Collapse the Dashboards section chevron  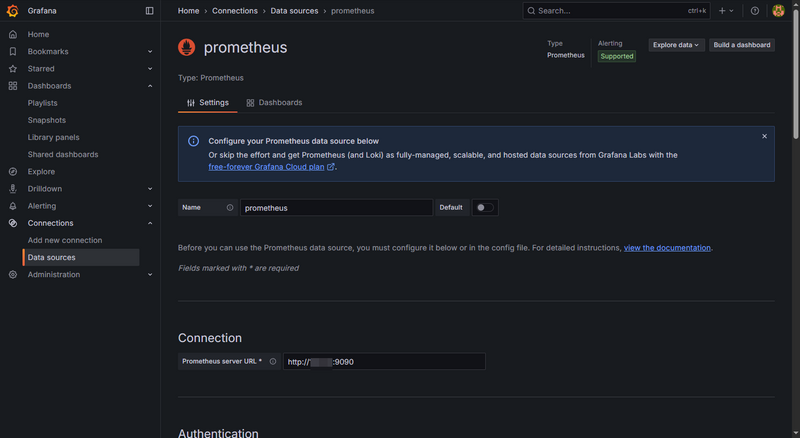click(150, 86)
